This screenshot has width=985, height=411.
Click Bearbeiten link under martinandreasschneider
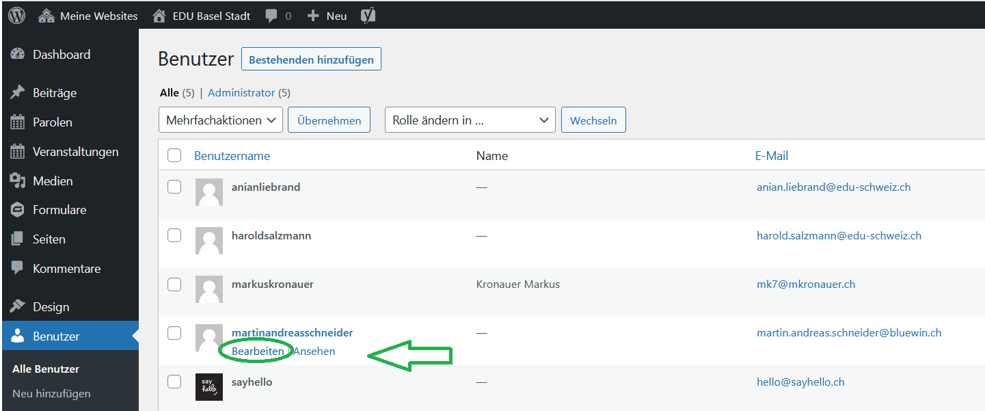coord(257,351)
